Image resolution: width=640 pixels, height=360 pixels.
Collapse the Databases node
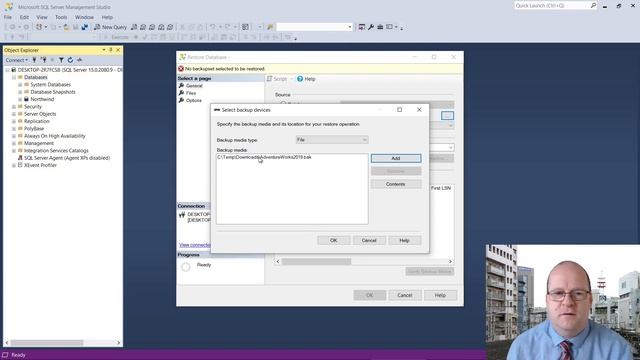[14, 77]
